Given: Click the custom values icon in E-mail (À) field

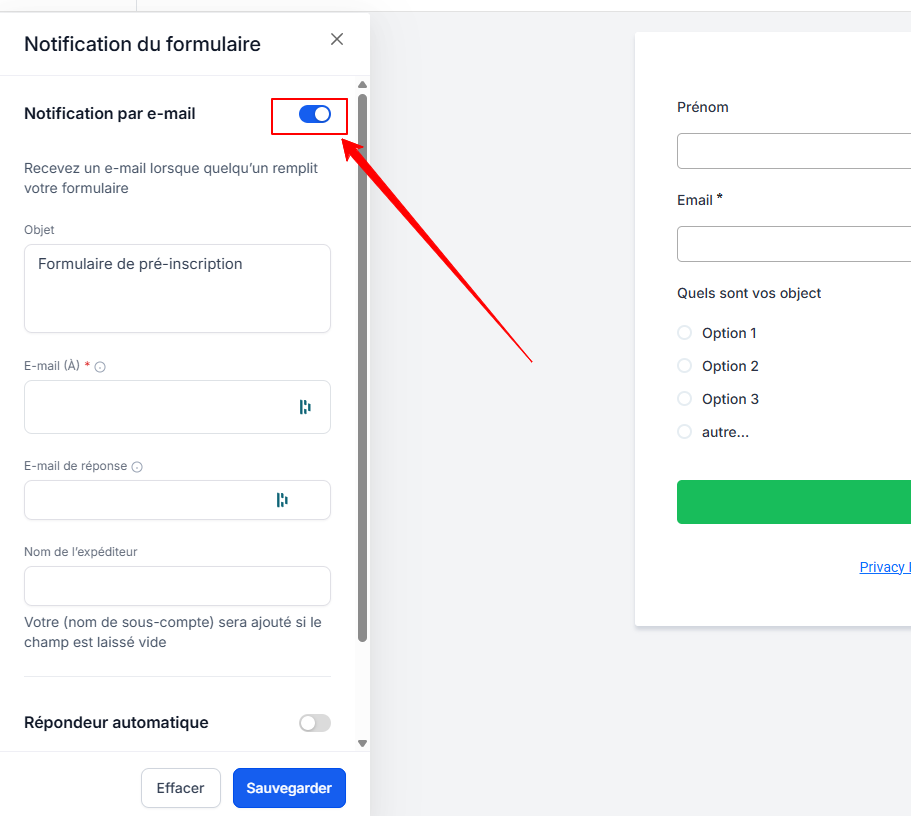Looking at the screenshot, I should pos(305,407).
